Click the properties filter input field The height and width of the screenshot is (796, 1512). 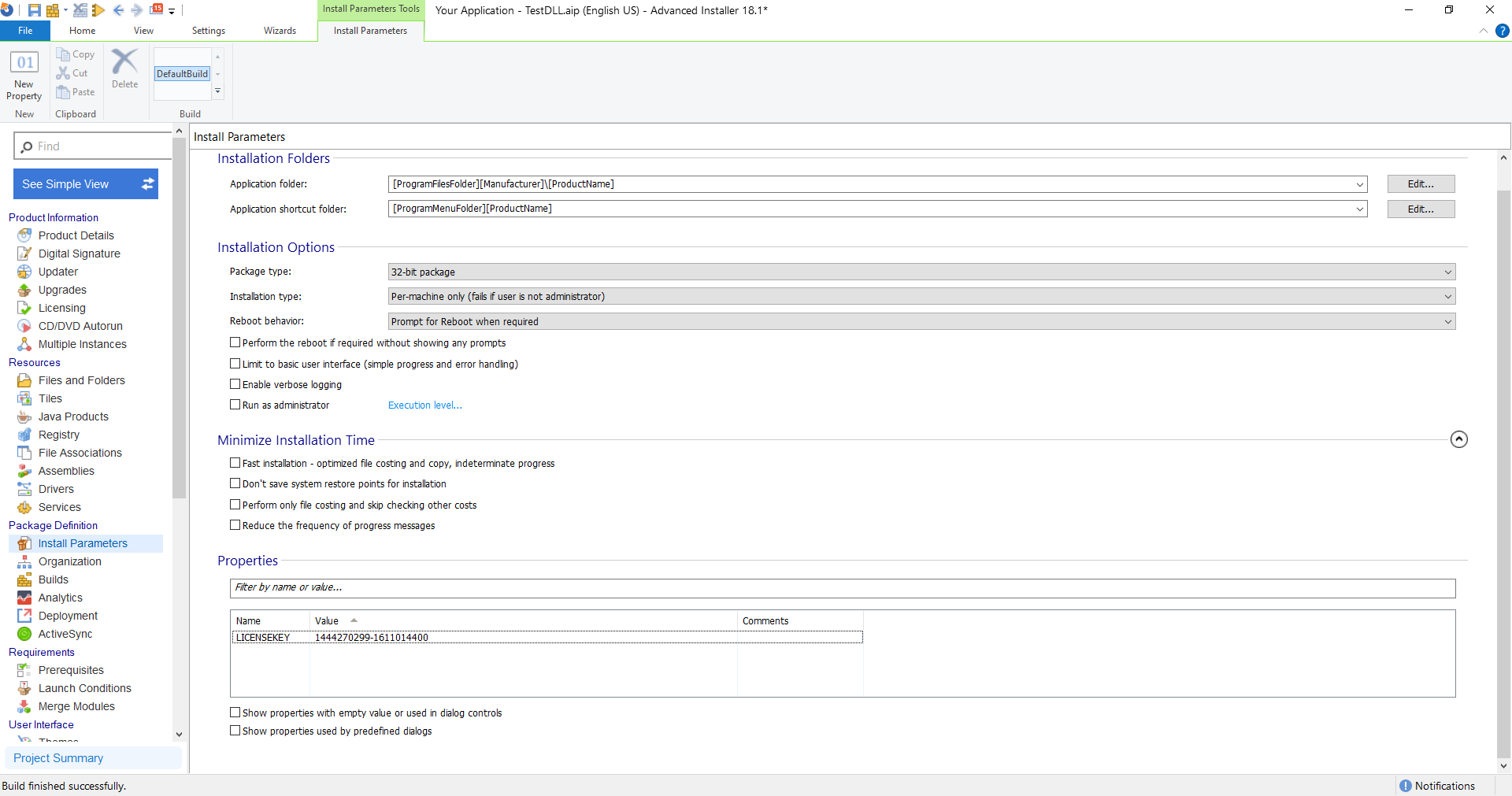[842, 588]
